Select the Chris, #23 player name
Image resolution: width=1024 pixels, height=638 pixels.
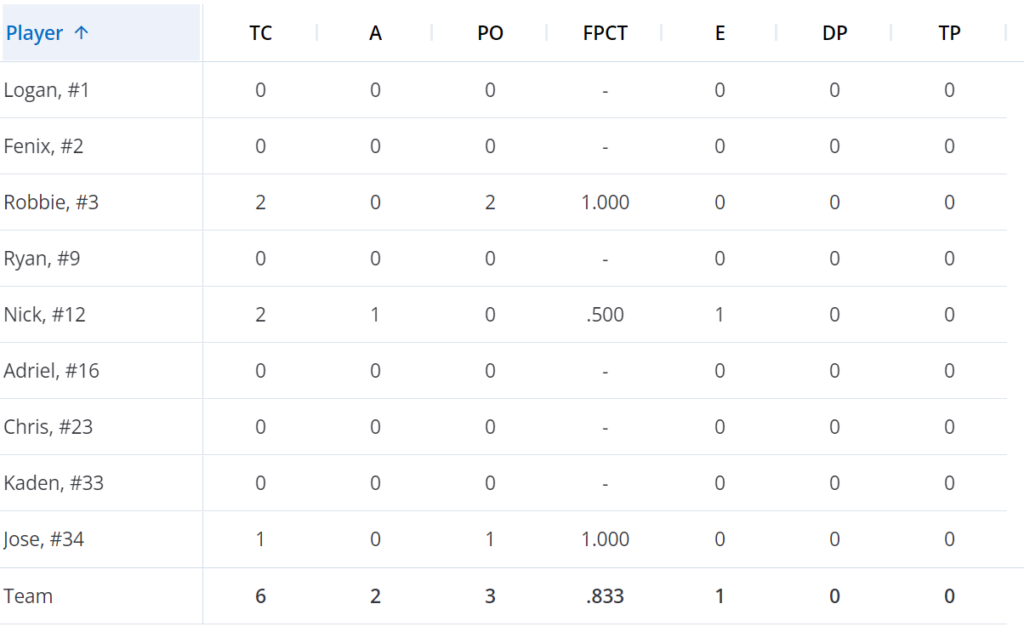(x=48, y=427)
